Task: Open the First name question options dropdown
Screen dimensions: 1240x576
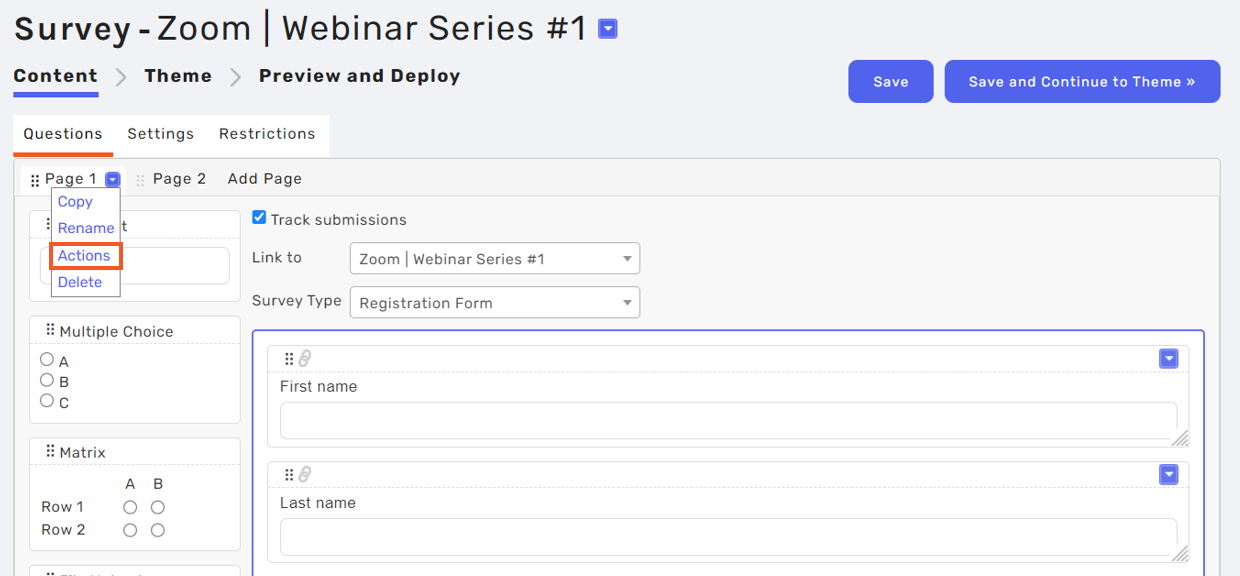Action: tap(1168, 359)
